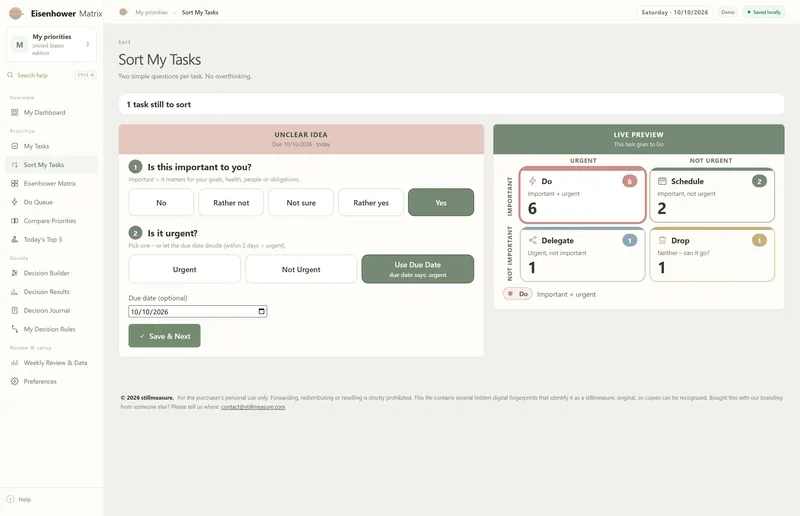Click the My Tasks checkbox icon
The height and width of the screenshot is (516, 800).
[14, 146]
